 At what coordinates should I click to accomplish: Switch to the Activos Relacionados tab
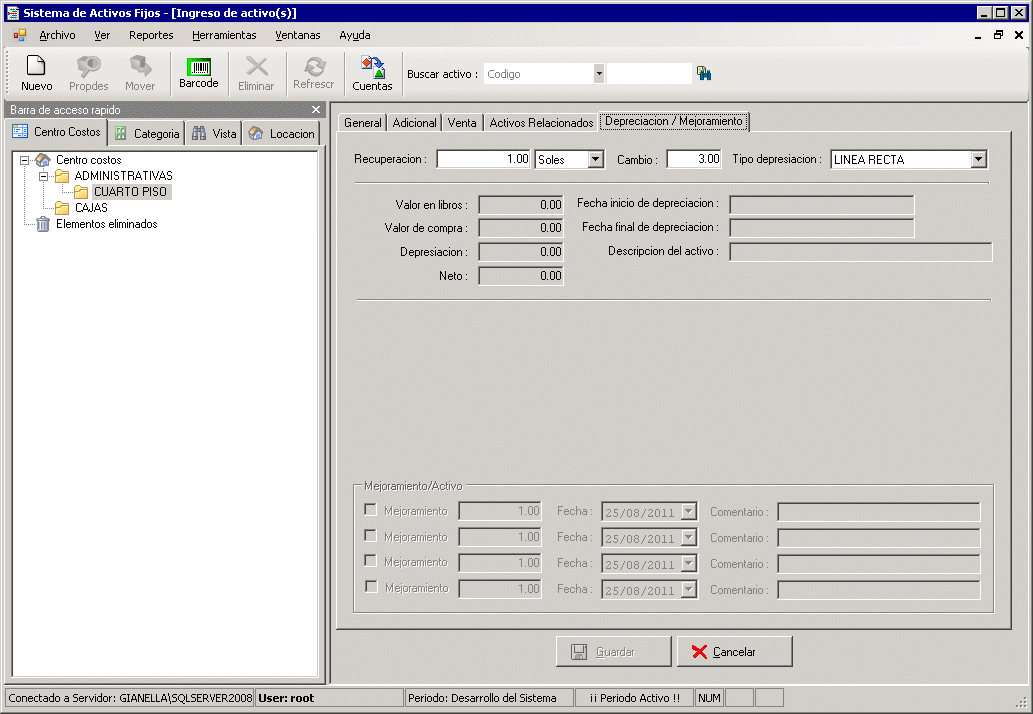(541, 123)
